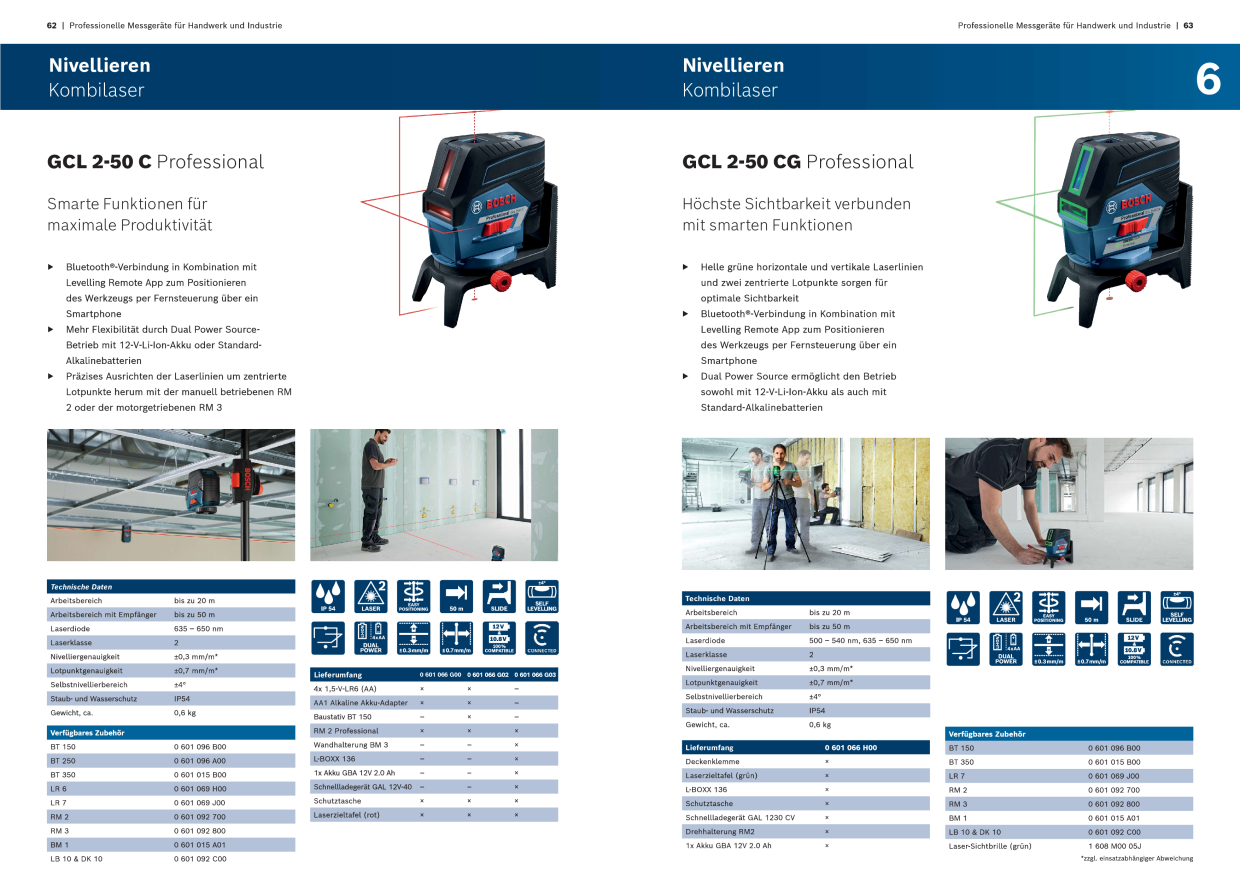
Task: Click 'Schnellladegerät GAL 12V-40' row
Action: (434, 787)
